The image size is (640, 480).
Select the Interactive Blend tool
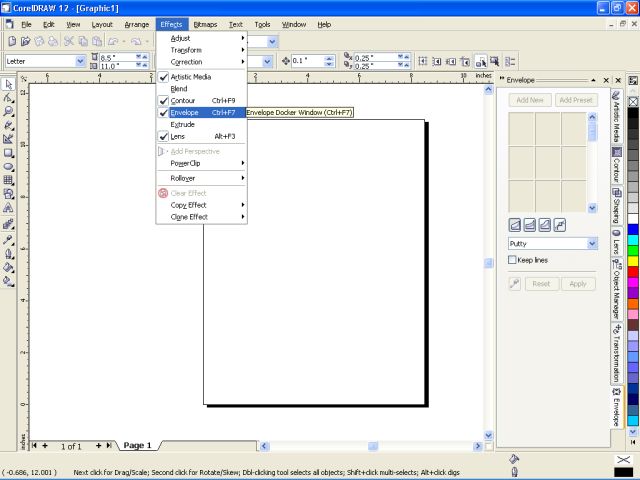click(8, 224)
